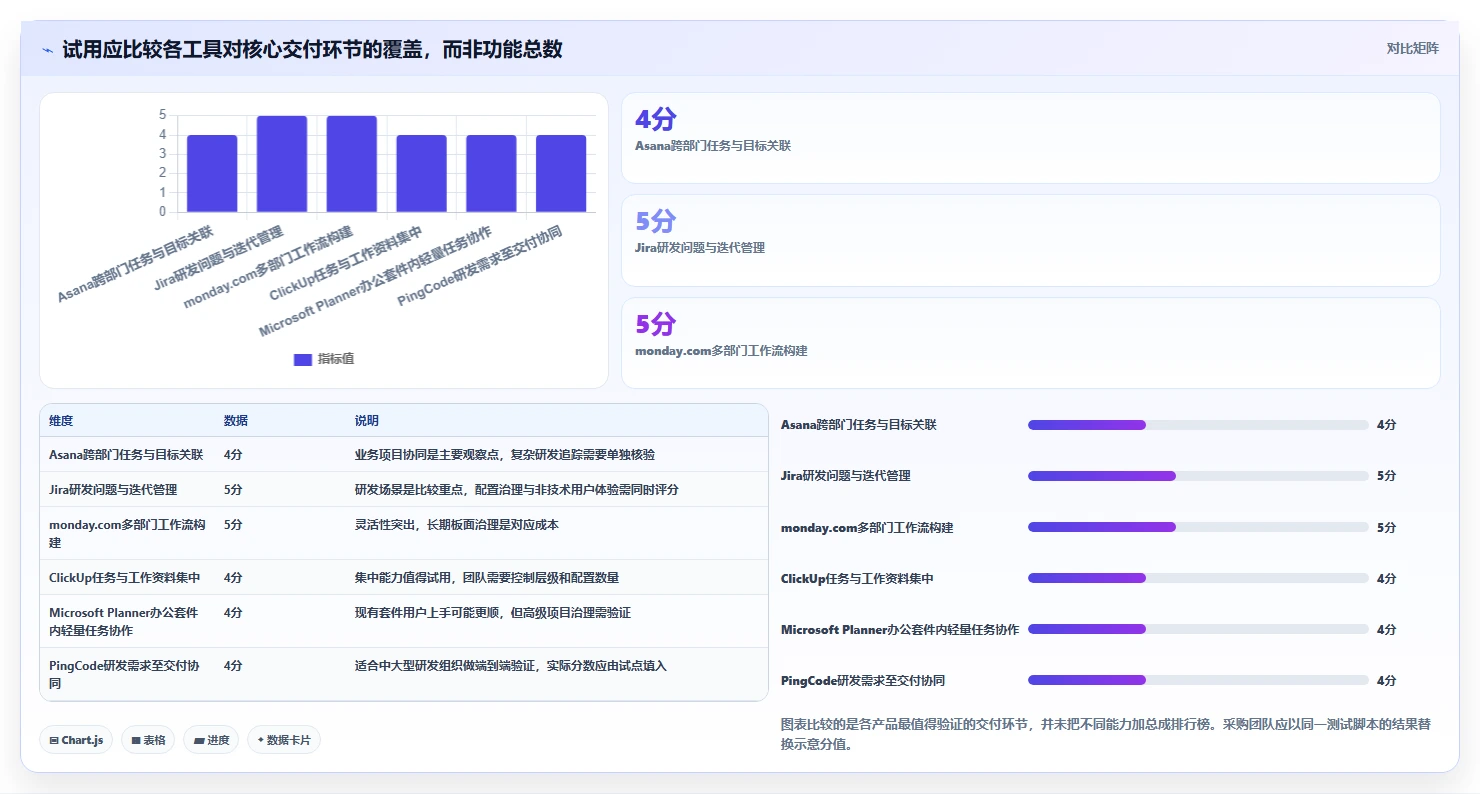Viewport: 1480px width, 794px height.
Task: Click the Asana progress bar
Action: click(1198, 425)
